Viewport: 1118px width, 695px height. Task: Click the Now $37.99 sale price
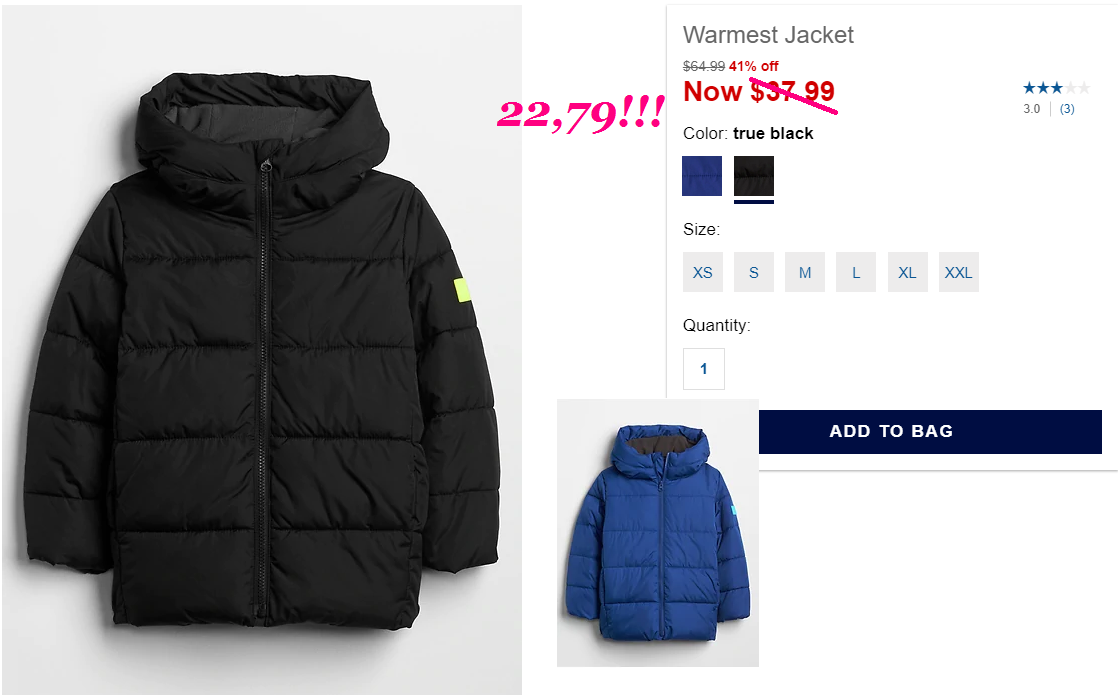(759, 91)
